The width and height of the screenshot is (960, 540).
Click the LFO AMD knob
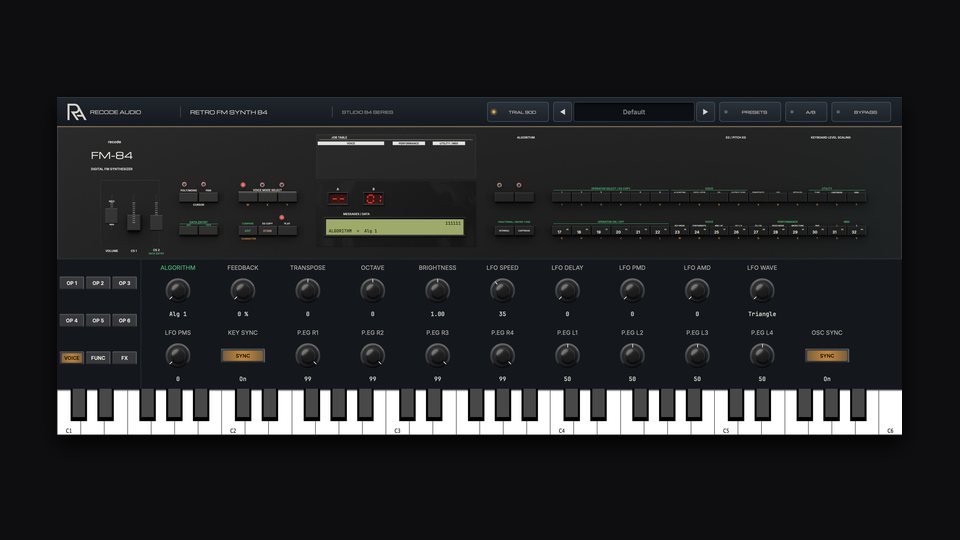pos(697,290)
